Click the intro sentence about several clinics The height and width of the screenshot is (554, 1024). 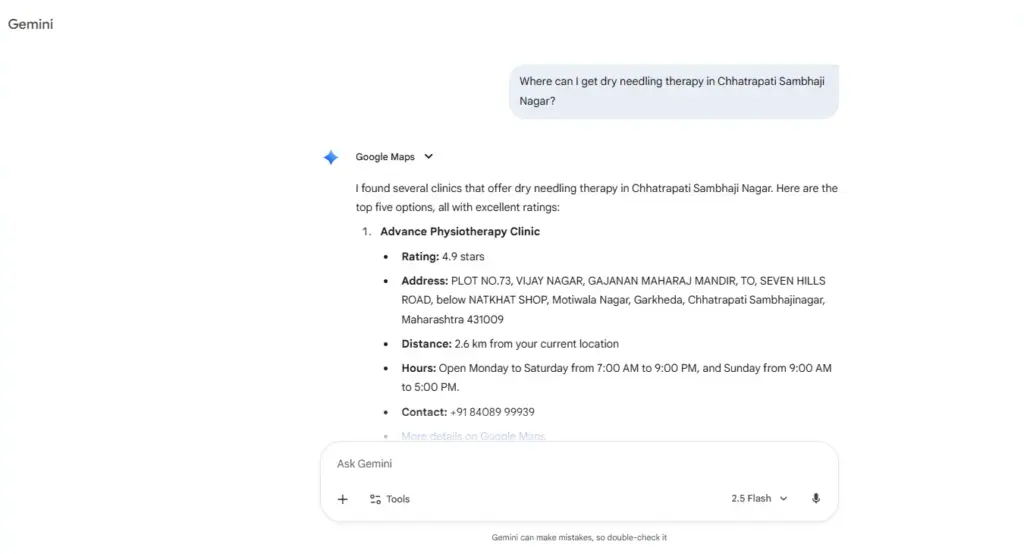tap(596, 197)
